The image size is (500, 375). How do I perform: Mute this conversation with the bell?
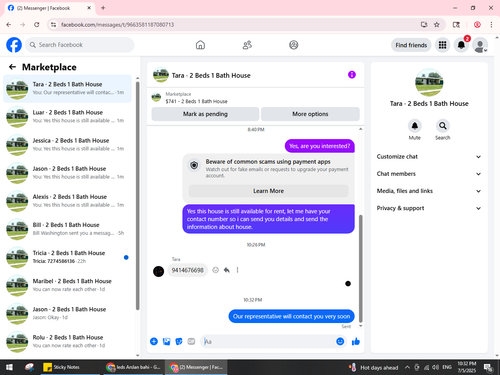[415, 126]
